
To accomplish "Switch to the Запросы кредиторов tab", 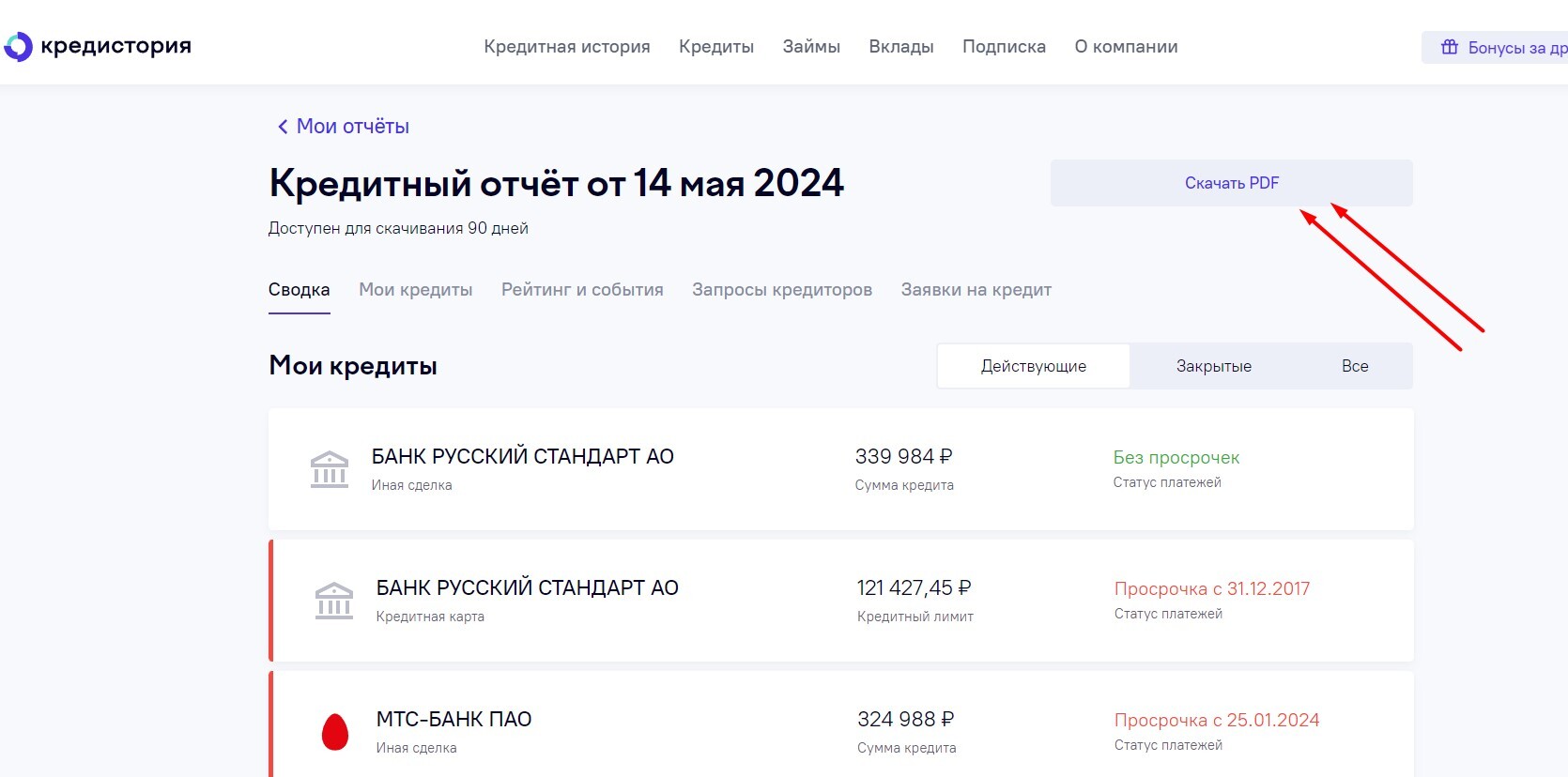I will pyautogui.click(x=782, y=290).
